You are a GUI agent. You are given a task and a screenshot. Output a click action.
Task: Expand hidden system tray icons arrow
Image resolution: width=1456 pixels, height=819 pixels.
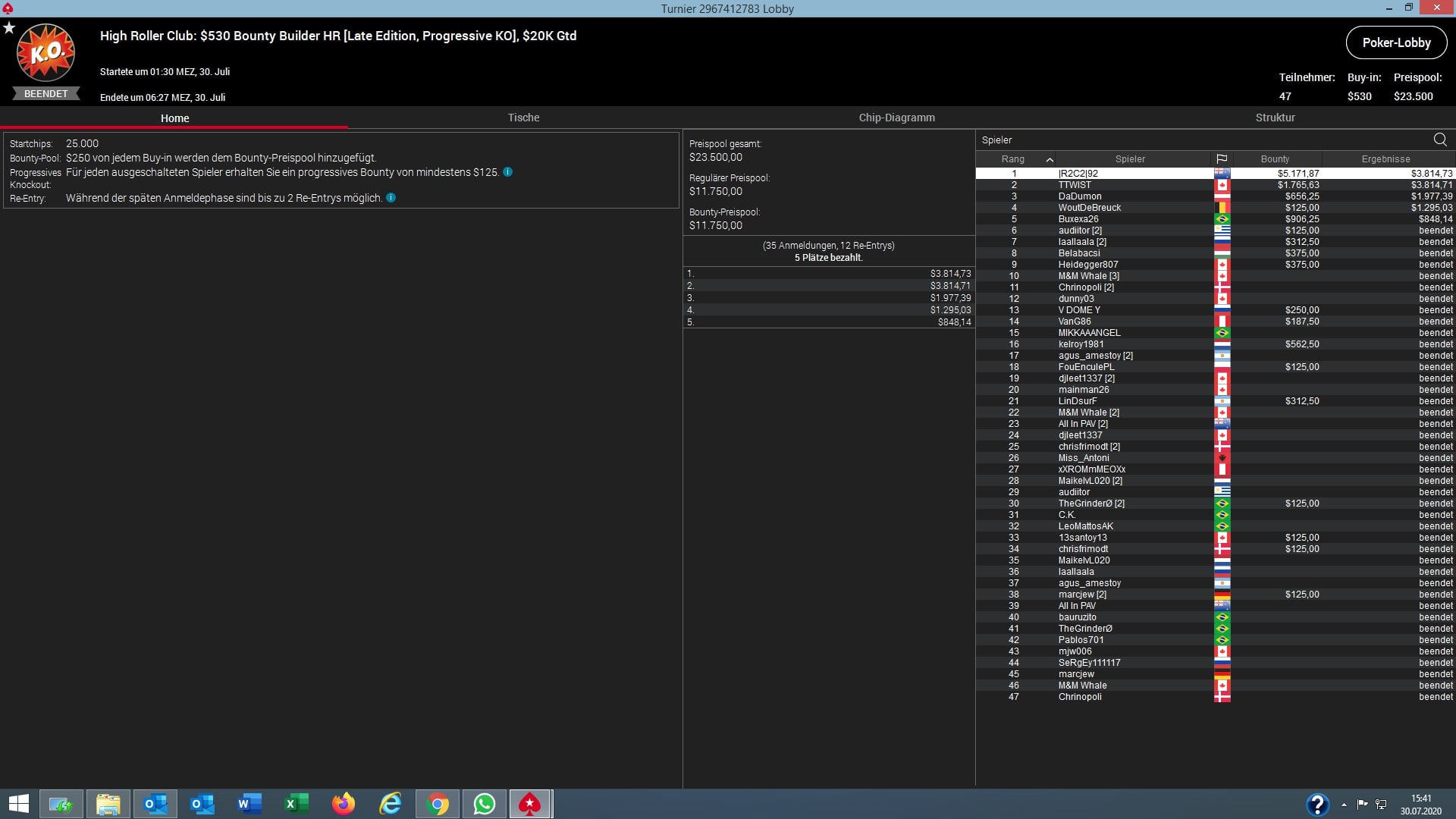click(1343, 805)
